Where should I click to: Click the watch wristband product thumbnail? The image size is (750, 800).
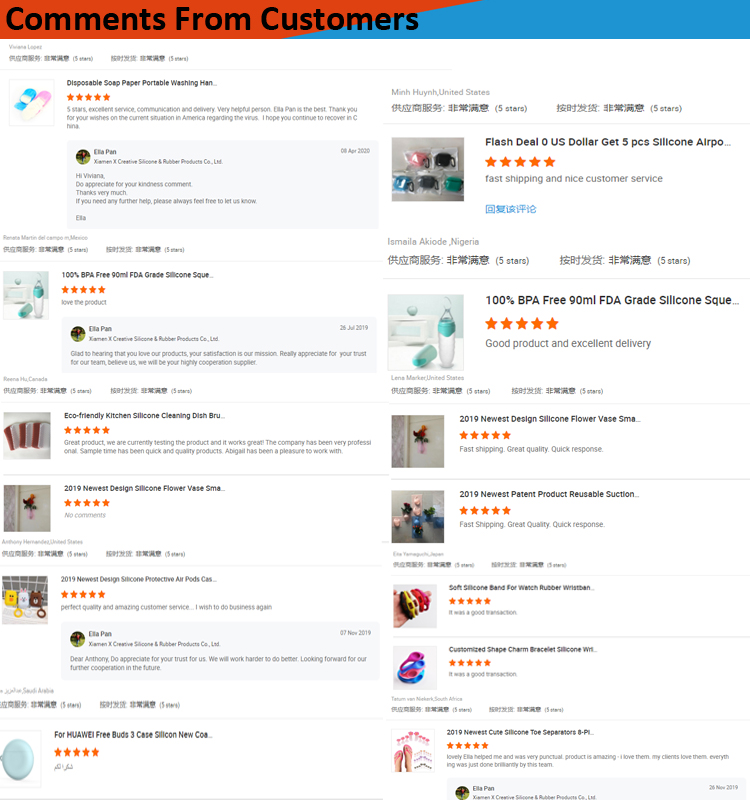pos(415,606)
